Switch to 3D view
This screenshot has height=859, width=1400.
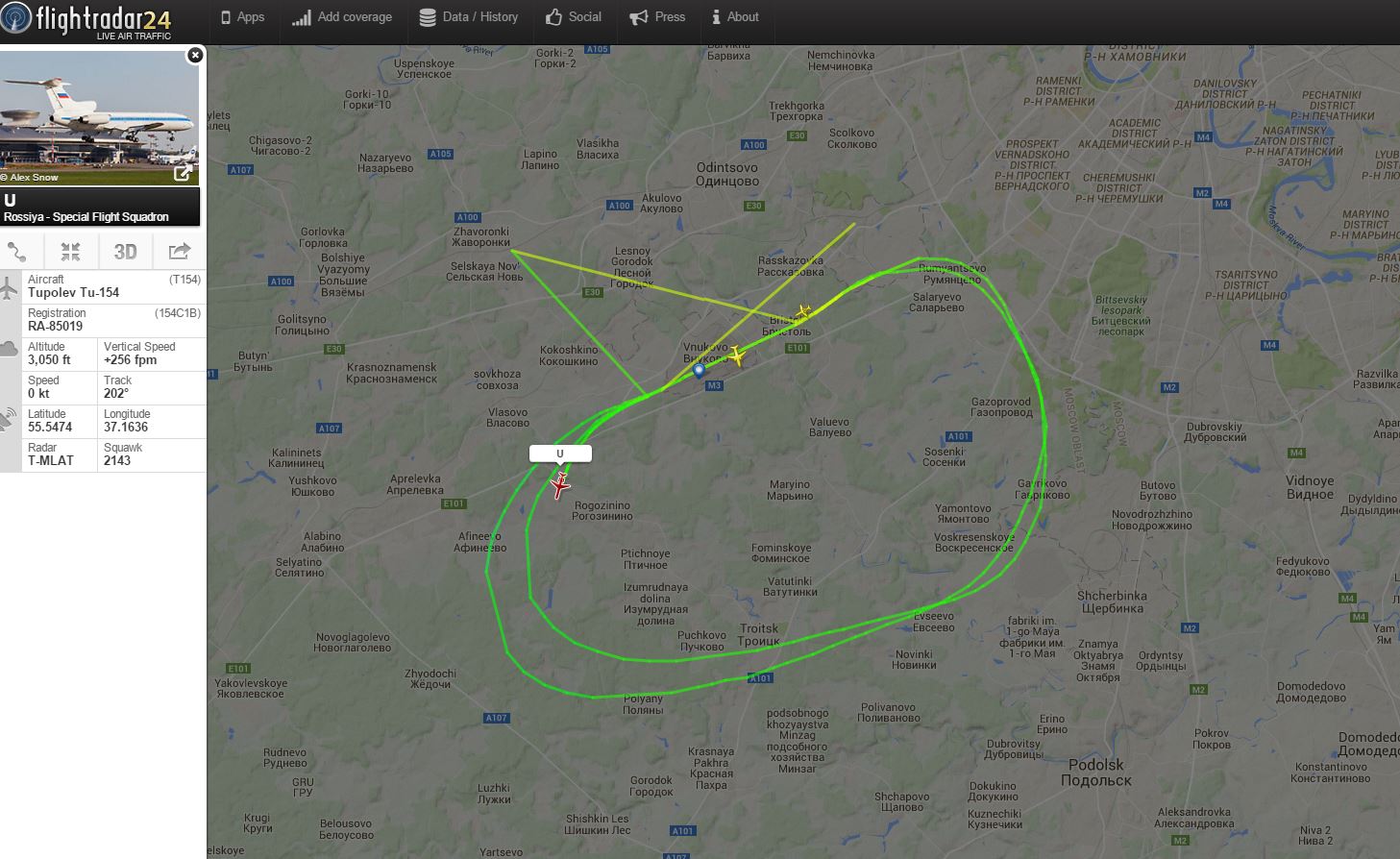coord(125,252)
